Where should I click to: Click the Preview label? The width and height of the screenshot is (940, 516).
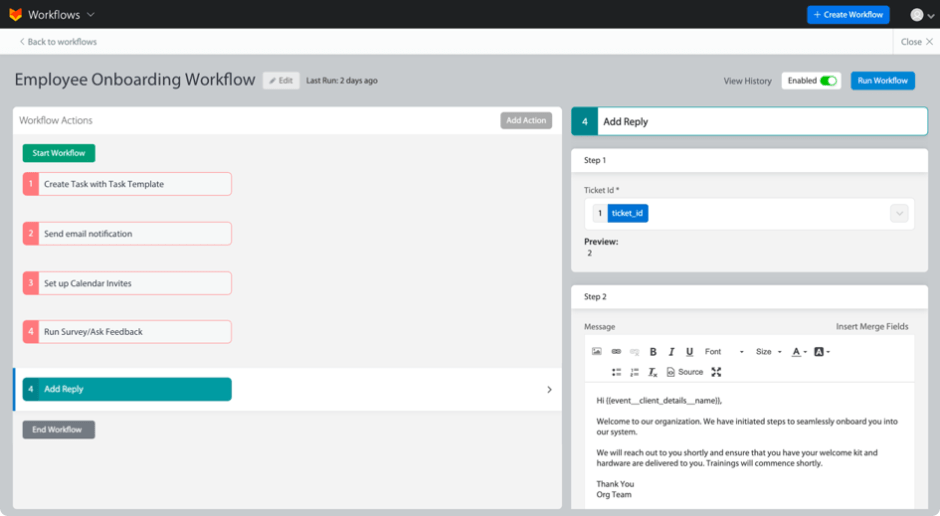pos(601,242)
